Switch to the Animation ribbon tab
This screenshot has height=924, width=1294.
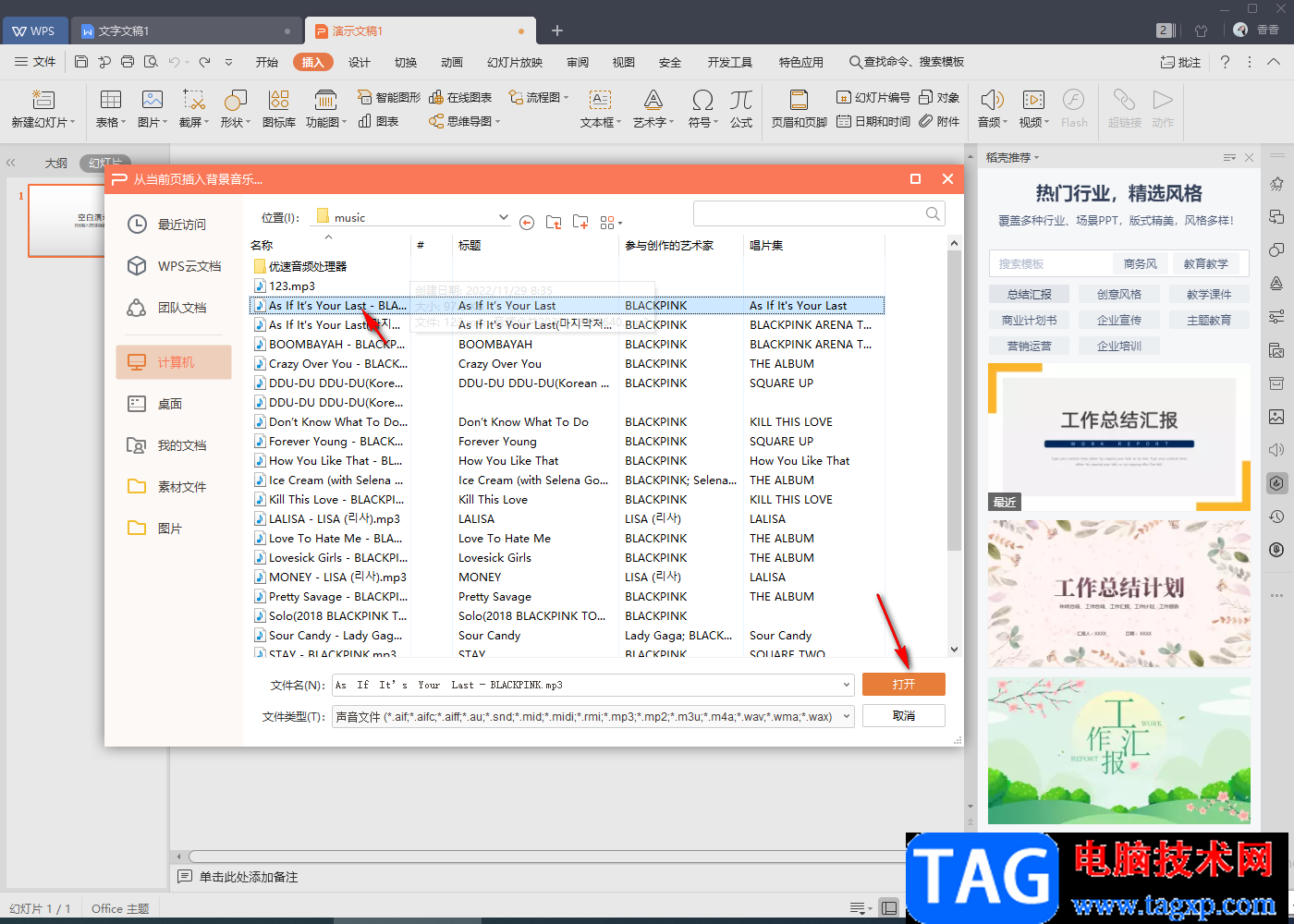(452, 62)
